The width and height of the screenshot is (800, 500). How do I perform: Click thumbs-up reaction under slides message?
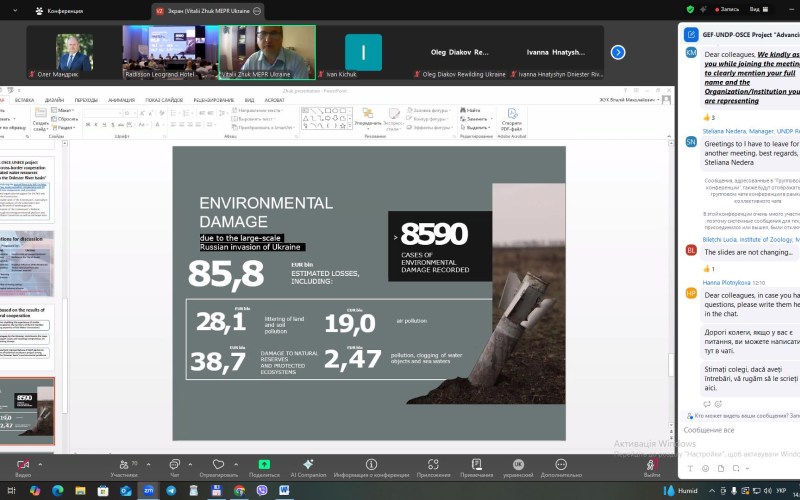pos(709,268)
